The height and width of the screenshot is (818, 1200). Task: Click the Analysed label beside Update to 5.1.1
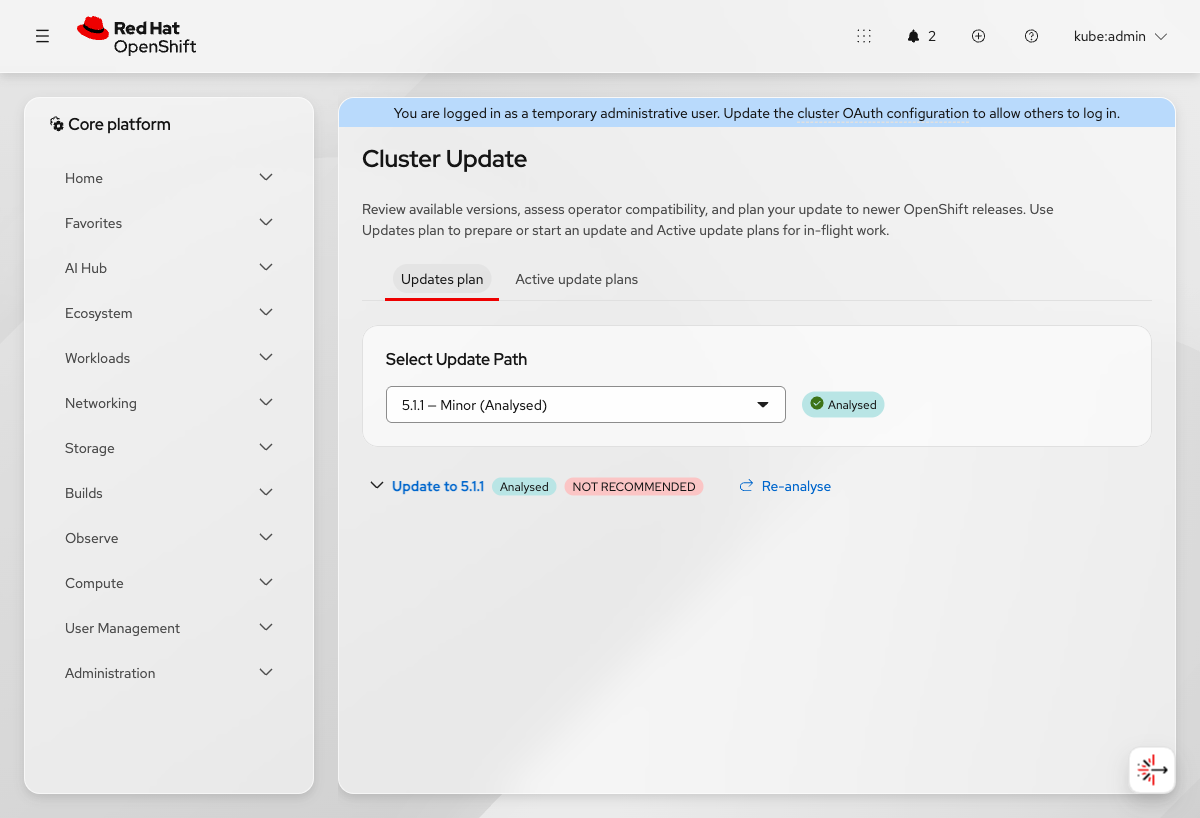[x=524, y=487]
